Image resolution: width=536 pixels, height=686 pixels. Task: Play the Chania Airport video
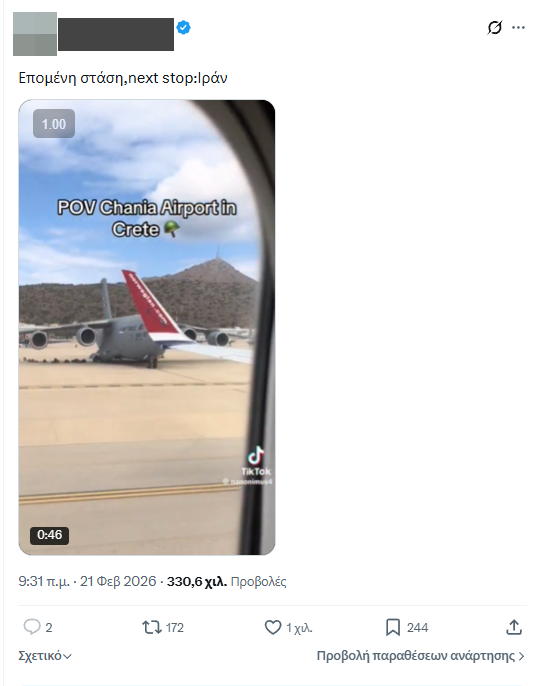coord(147,327)
